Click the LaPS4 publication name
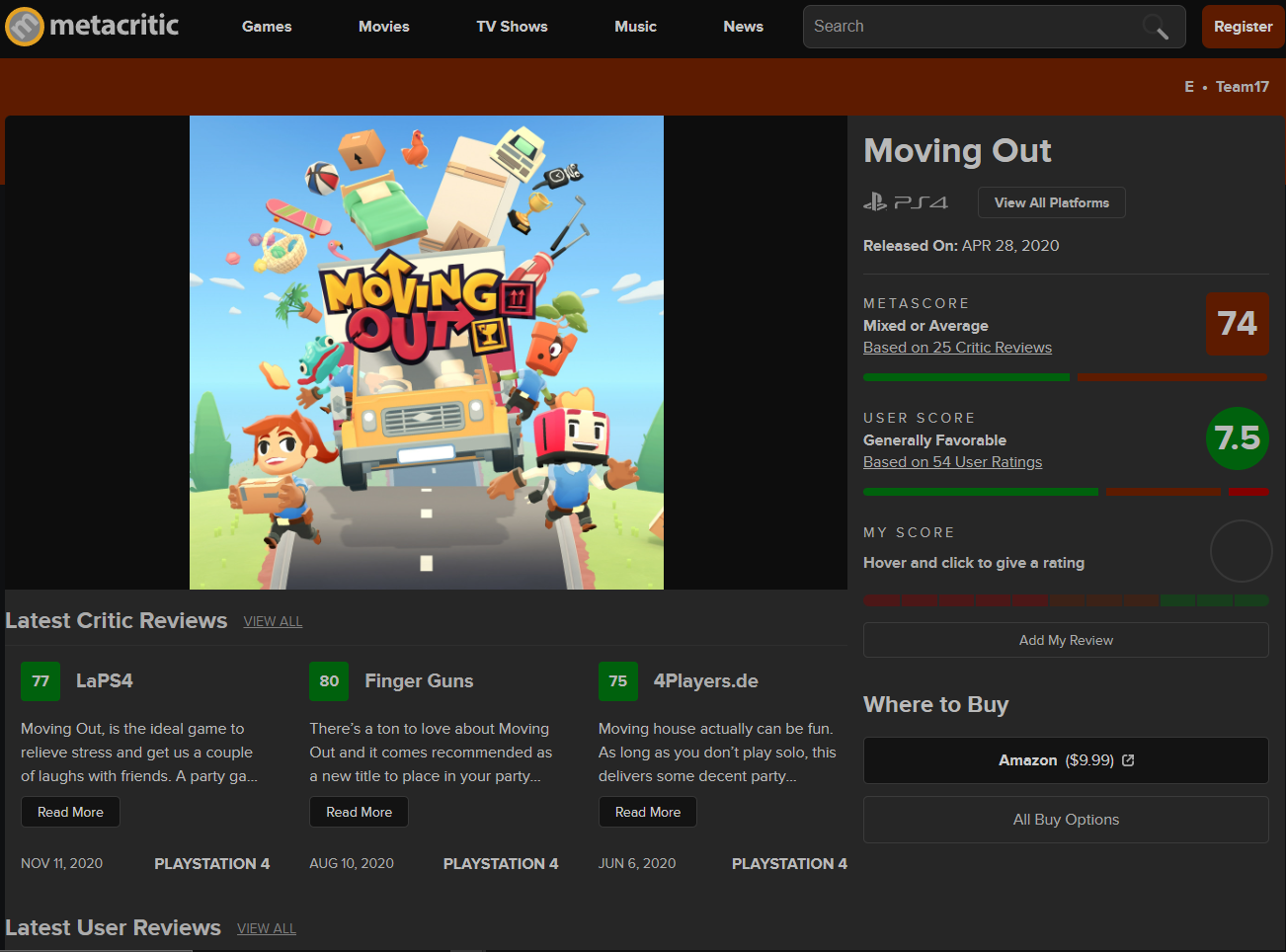Image resolution: width=1286 pixels, height=952 pixels. [x=105, y=681]
